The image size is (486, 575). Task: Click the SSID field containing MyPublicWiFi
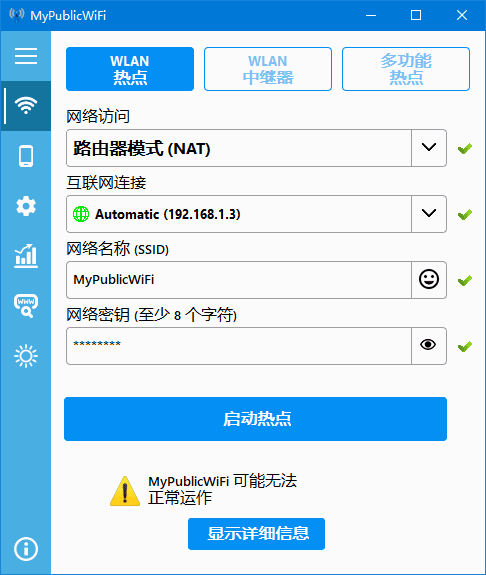point(239,280)
